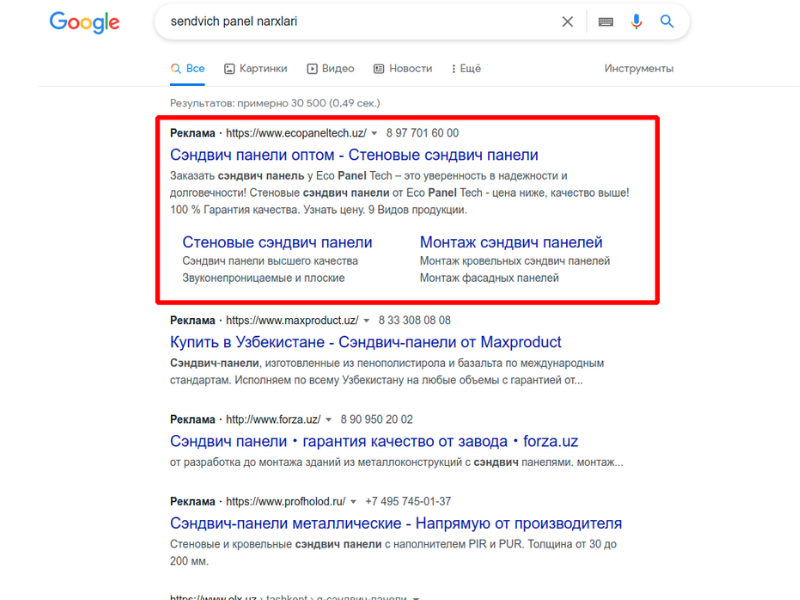Expand dropdown arrow next to forza.uz URL

pos(329,420)
